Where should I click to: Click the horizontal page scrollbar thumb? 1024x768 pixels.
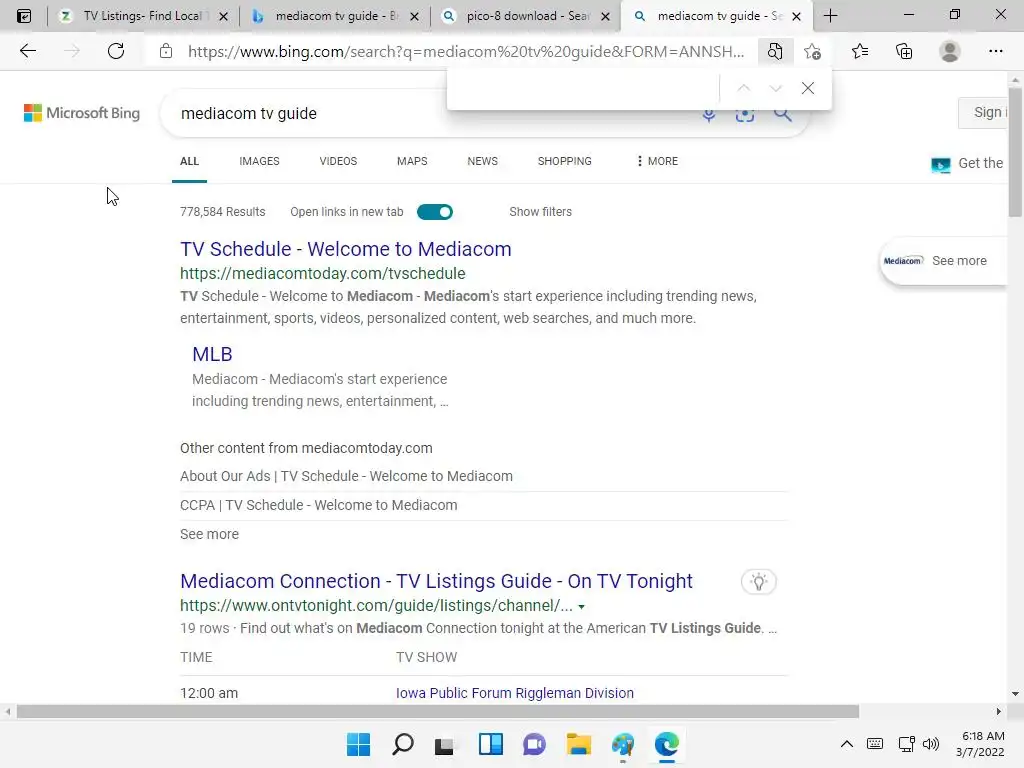tap(438, 711)
